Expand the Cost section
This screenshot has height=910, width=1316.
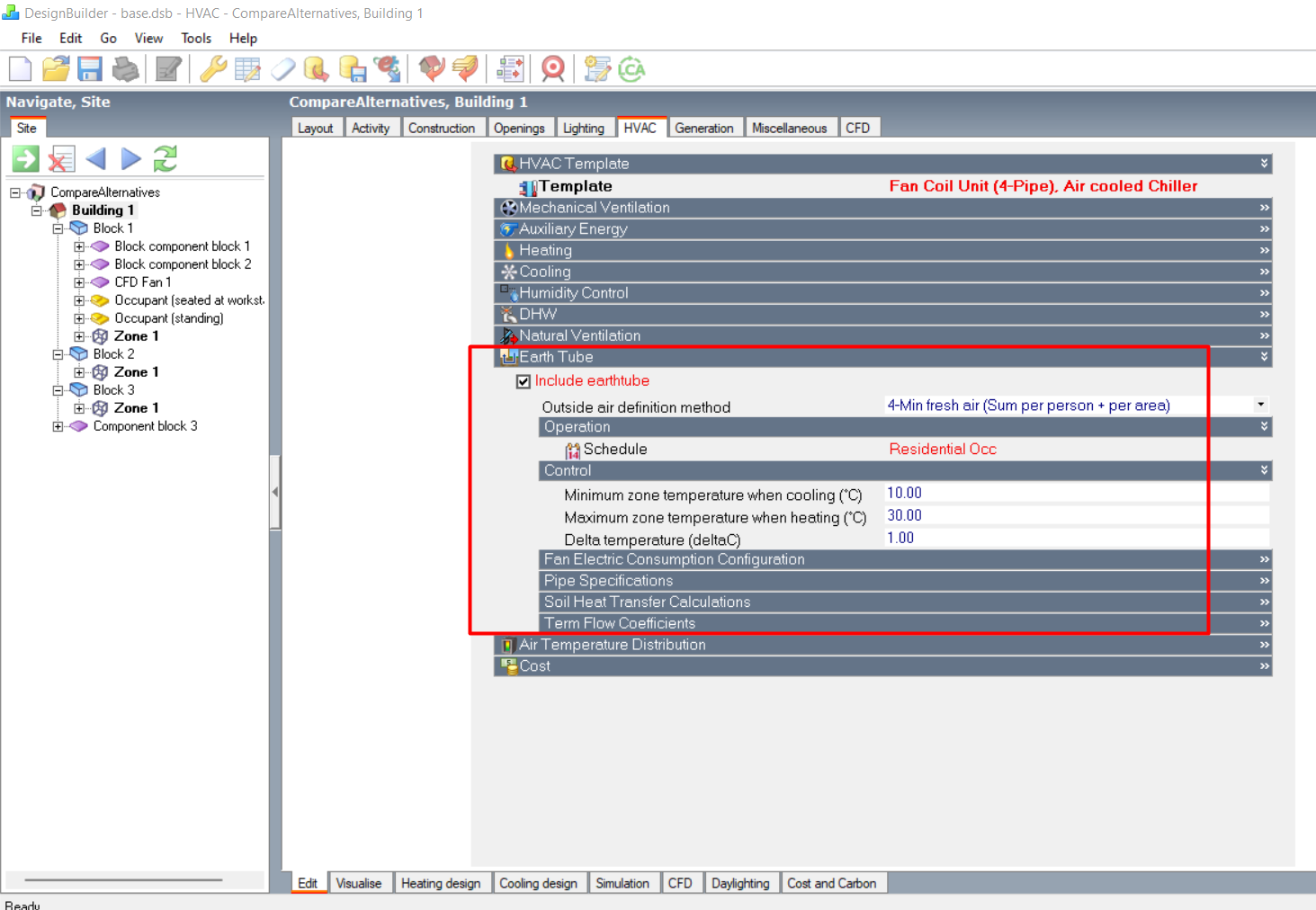(882, 666)
